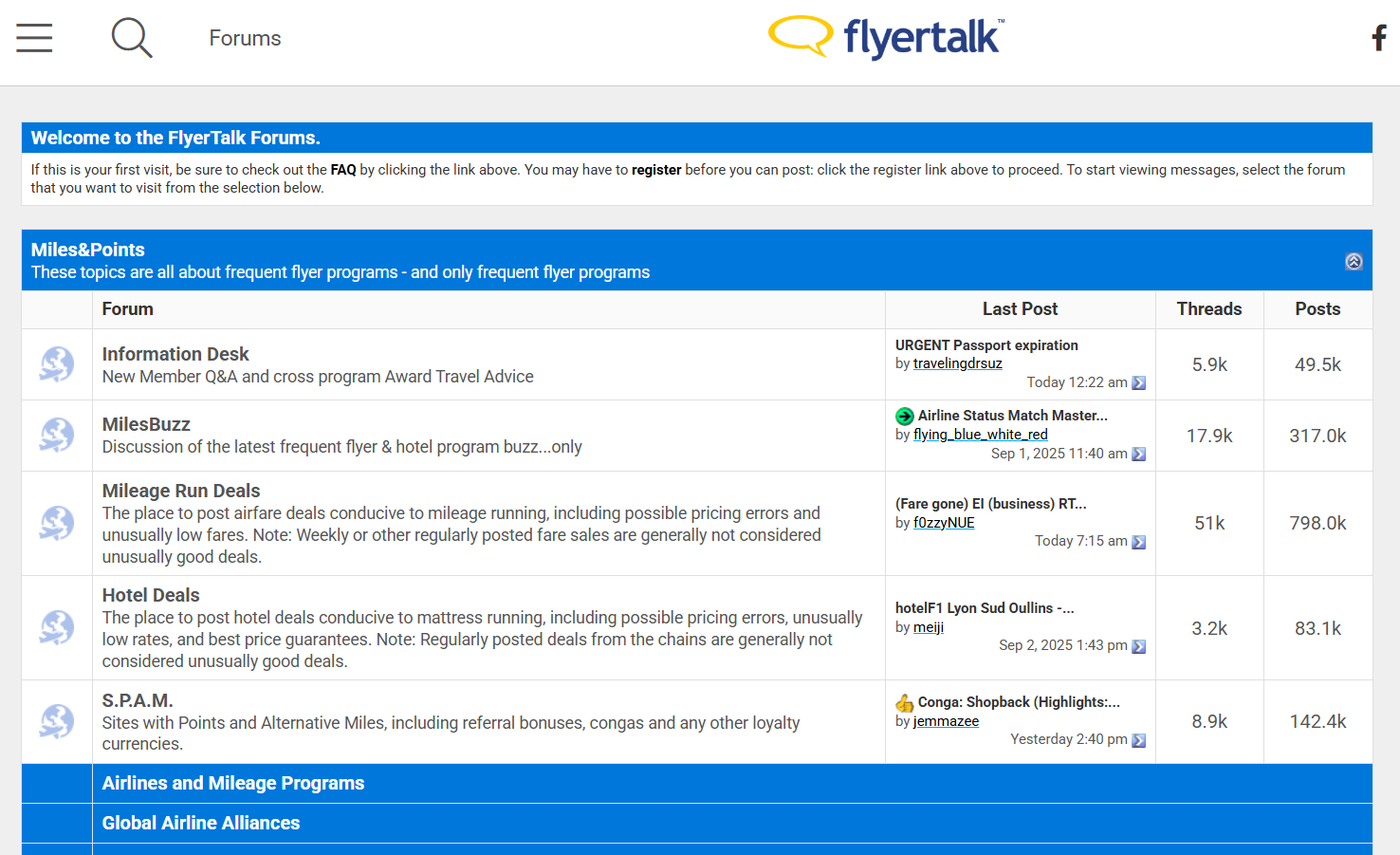Click Sep 1, 2025 11:40 am timestamp
The height and width of the screenshot is (855, 1400).
coord(1059,454)
